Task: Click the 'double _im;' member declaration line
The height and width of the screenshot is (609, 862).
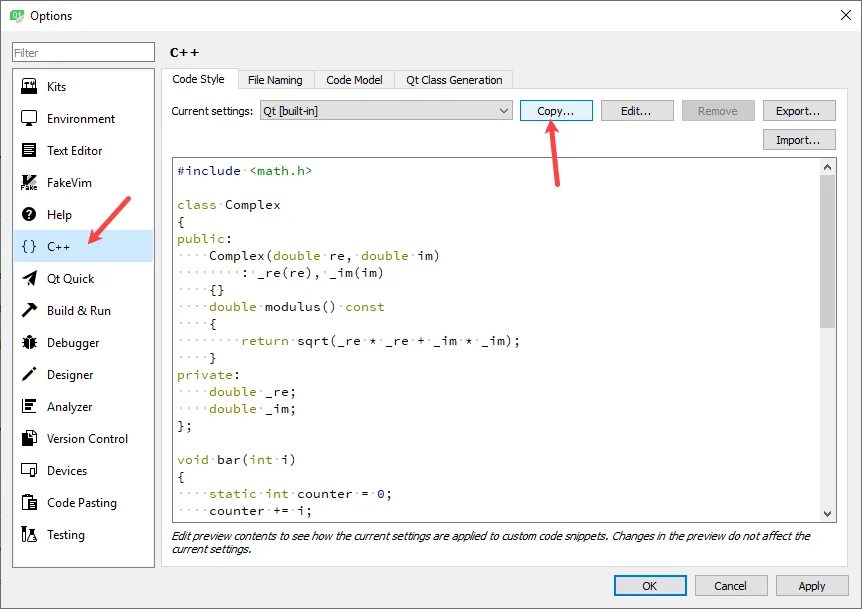Action: [252, 409]
